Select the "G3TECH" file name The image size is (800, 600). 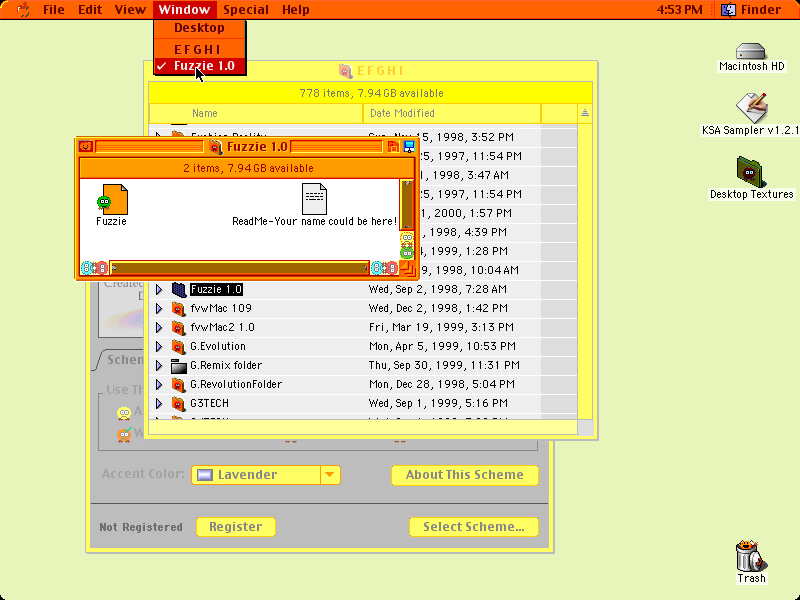pyautogui.click(x=209, y=404)
